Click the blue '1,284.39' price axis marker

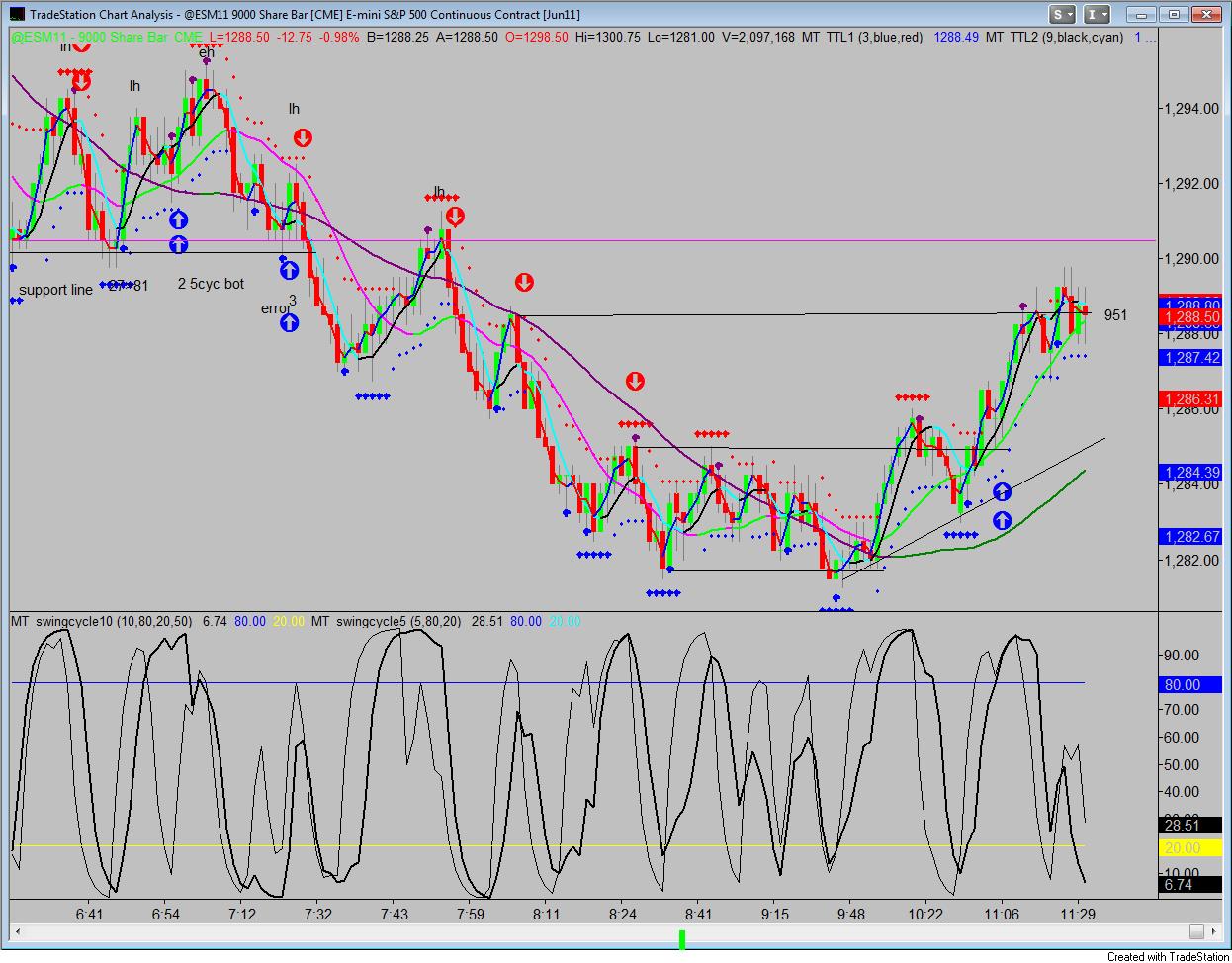point(1191,473)
